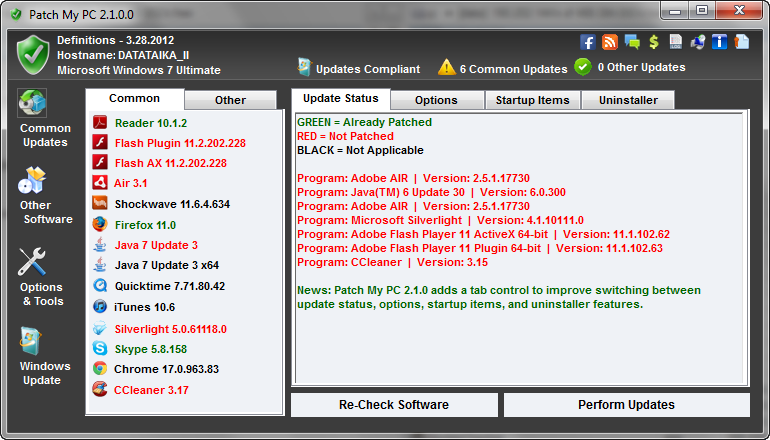770x440 pixels.
Task: Click the Flash AX icon
Action: (100, 163)
